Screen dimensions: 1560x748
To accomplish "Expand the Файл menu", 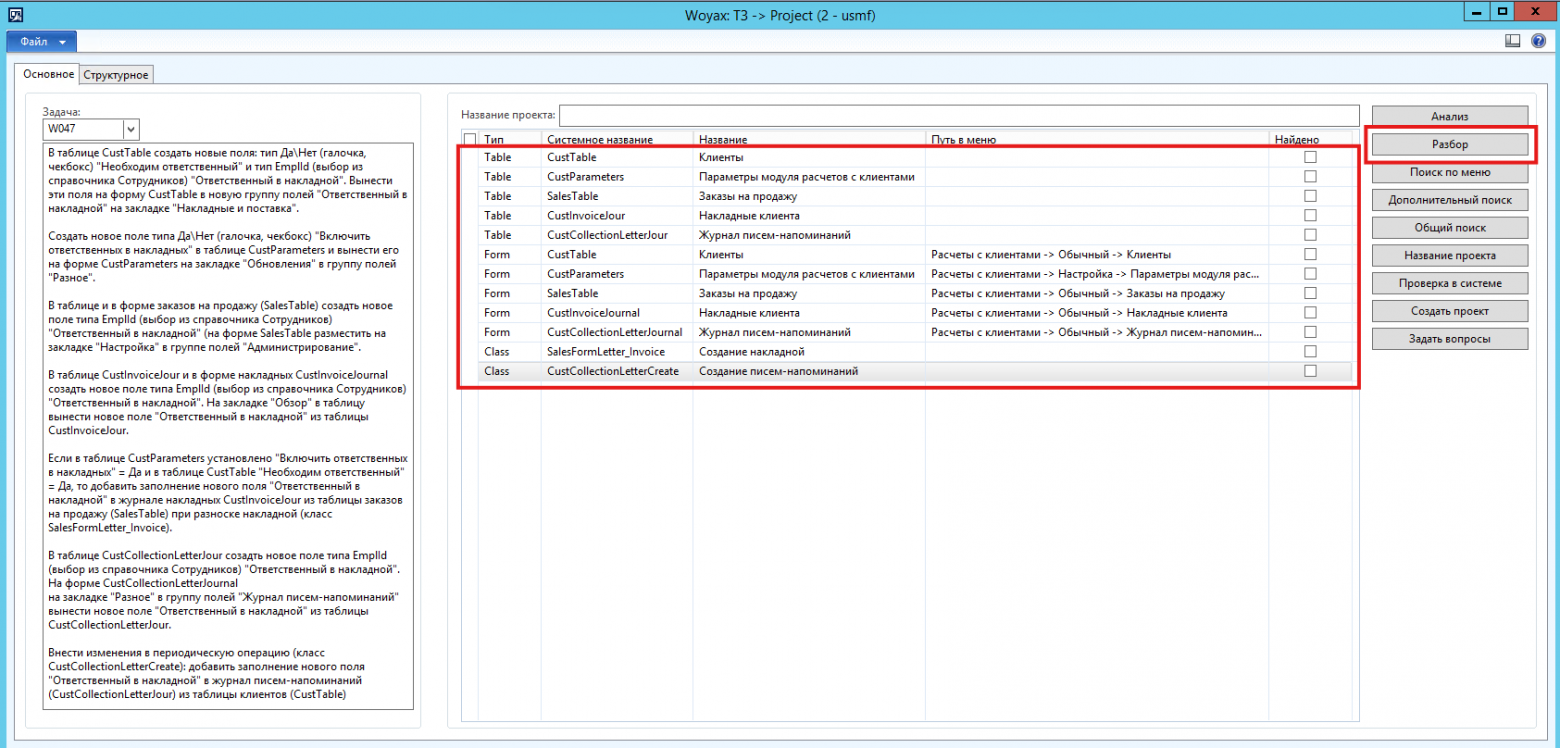I will (x=42, y=42).
